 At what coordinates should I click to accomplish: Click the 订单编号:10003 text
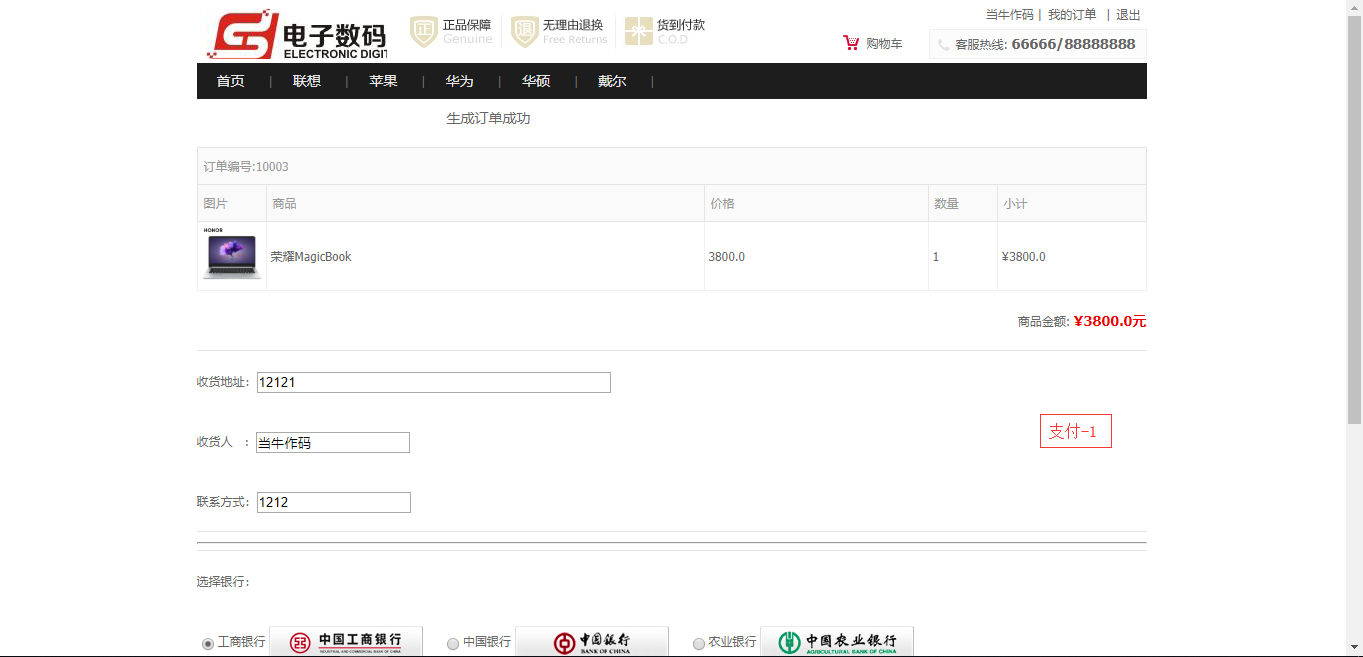tap(246, 167)
